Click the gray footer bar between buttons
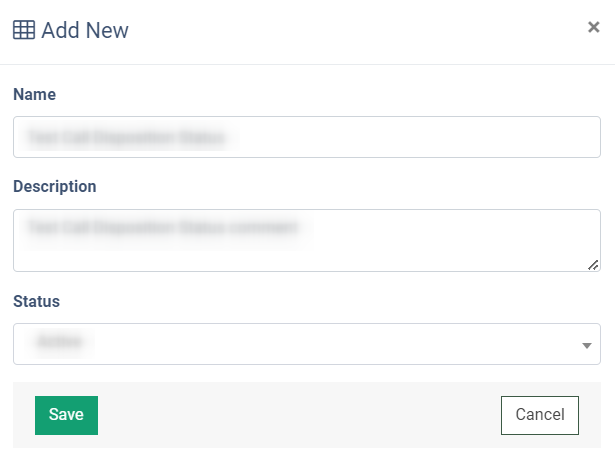 pyautogui.click(x=300, y=415)
